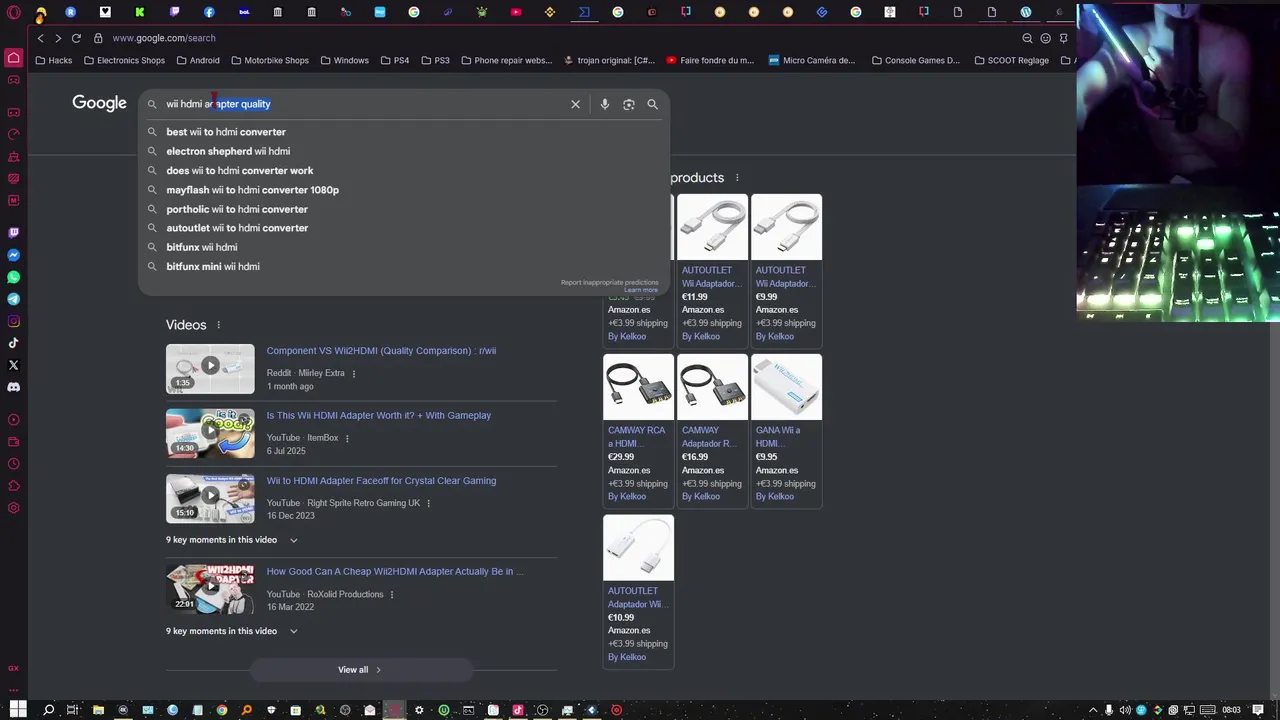The width and height of the screenshot is (1280, 720).
Task: Open Twitch in the Opera sidebar
Action: [x=14, y=233]
